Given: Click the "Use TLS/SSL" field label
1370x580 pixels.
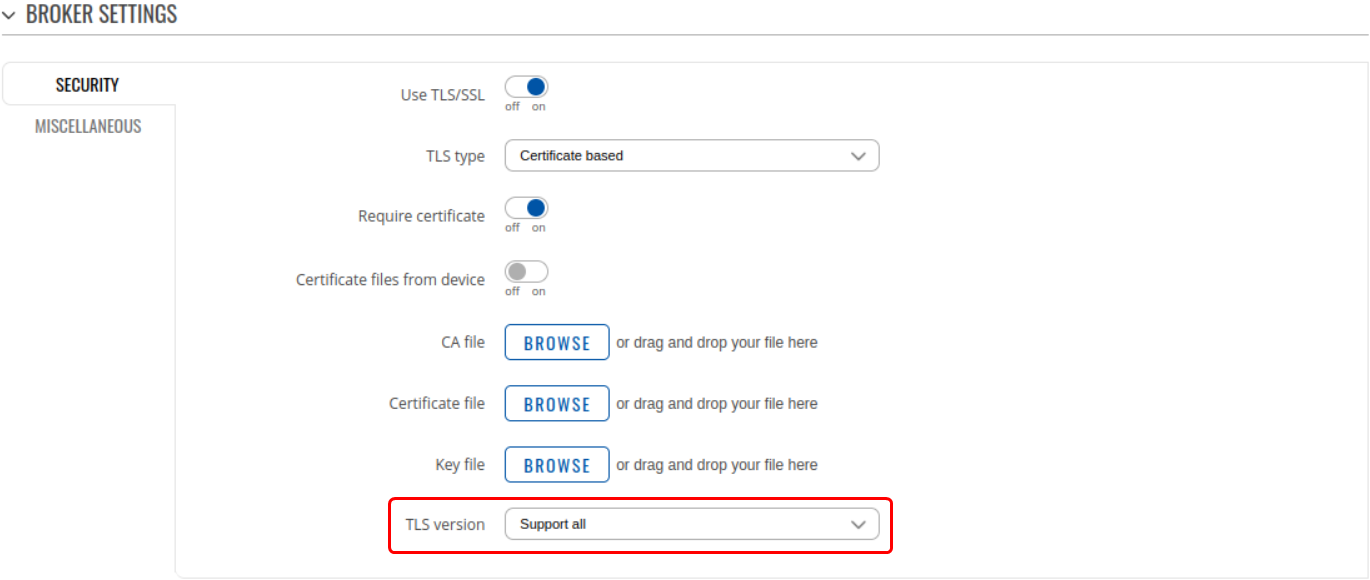Looking at the screenshot, I should [x=442, y=95].
